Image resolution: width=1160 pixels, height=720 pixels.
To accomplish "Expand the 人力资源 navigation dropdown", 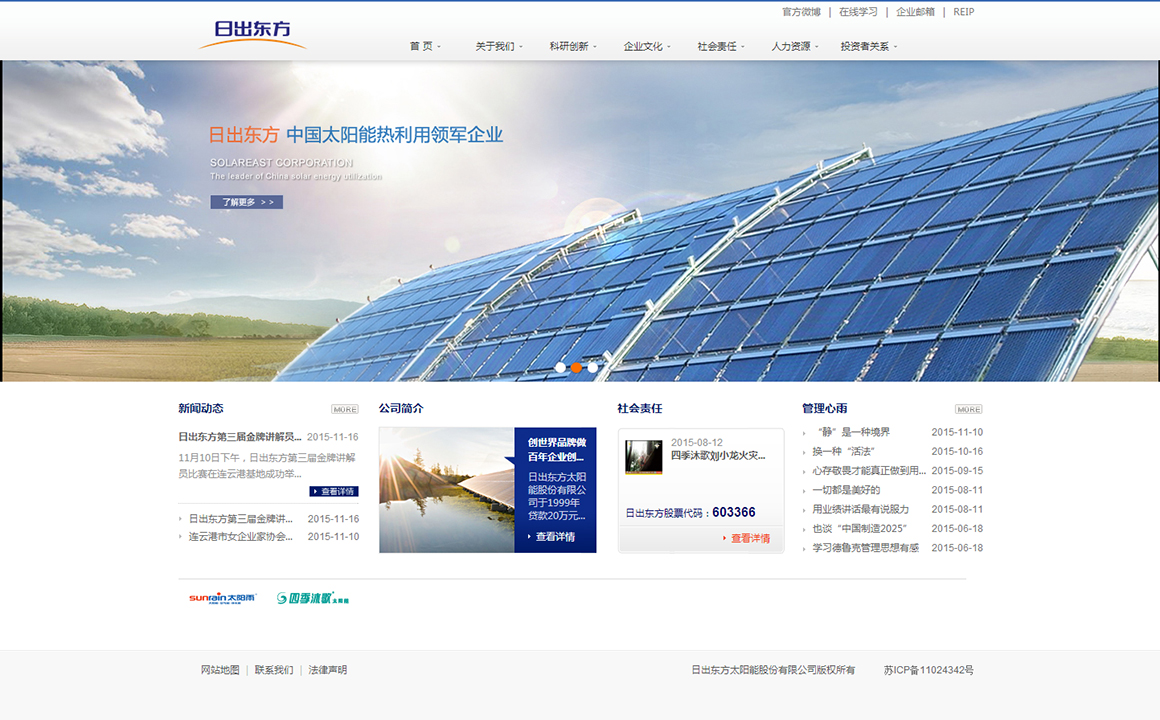I will pos(795,46).
